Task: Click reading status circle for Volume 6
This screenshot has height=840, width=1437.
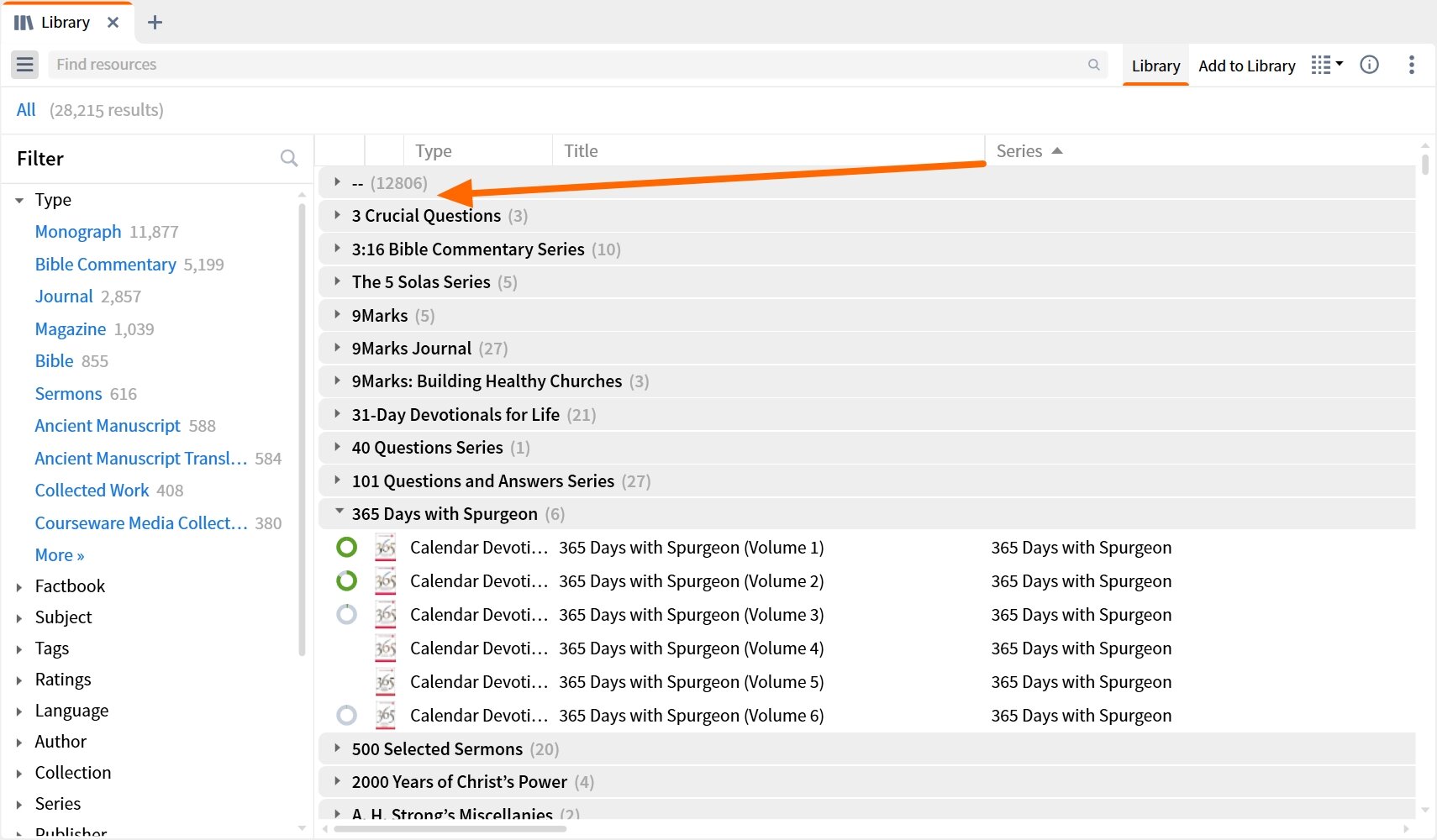Action: pyautogui.click(x=346, y=716)
